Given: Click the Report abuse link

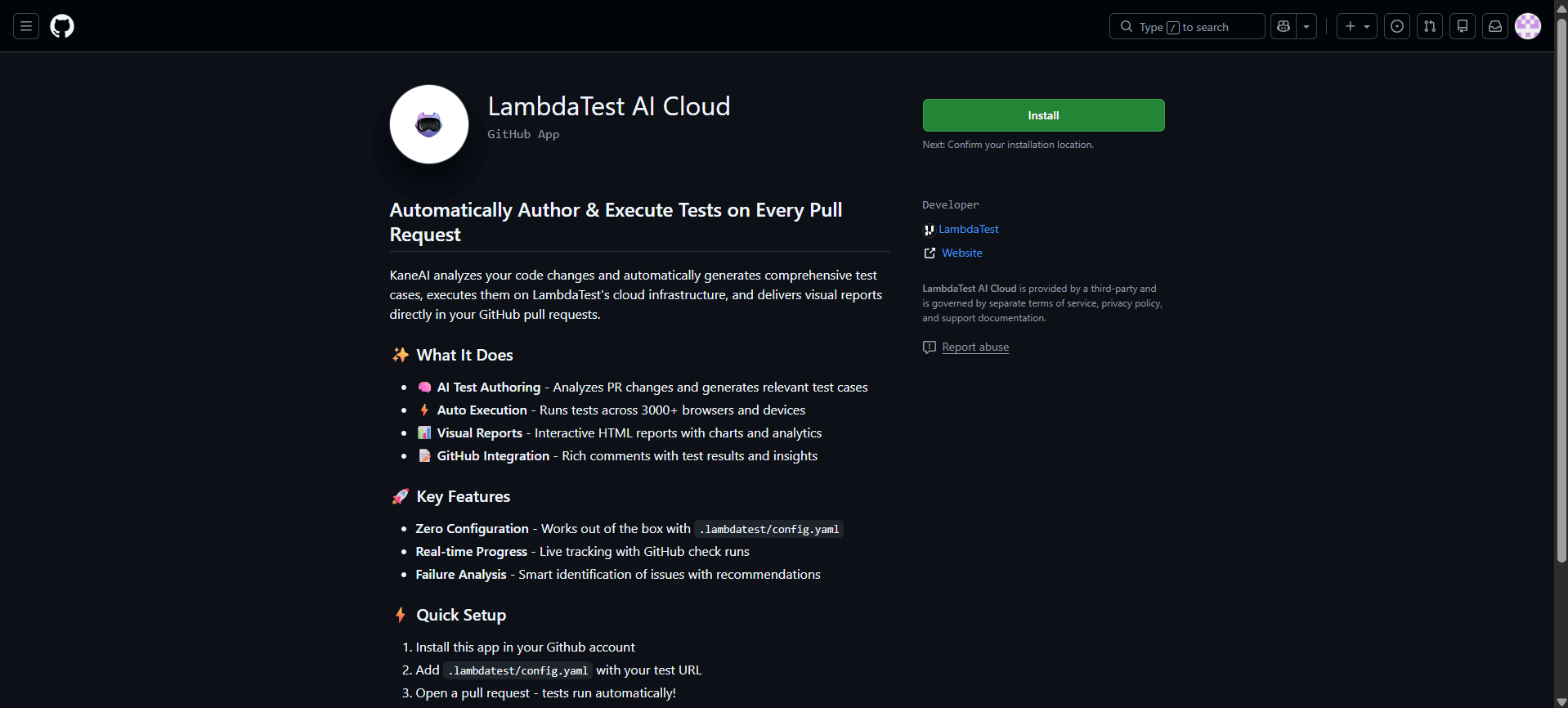Looking at the screenshot, I should 974,347.
